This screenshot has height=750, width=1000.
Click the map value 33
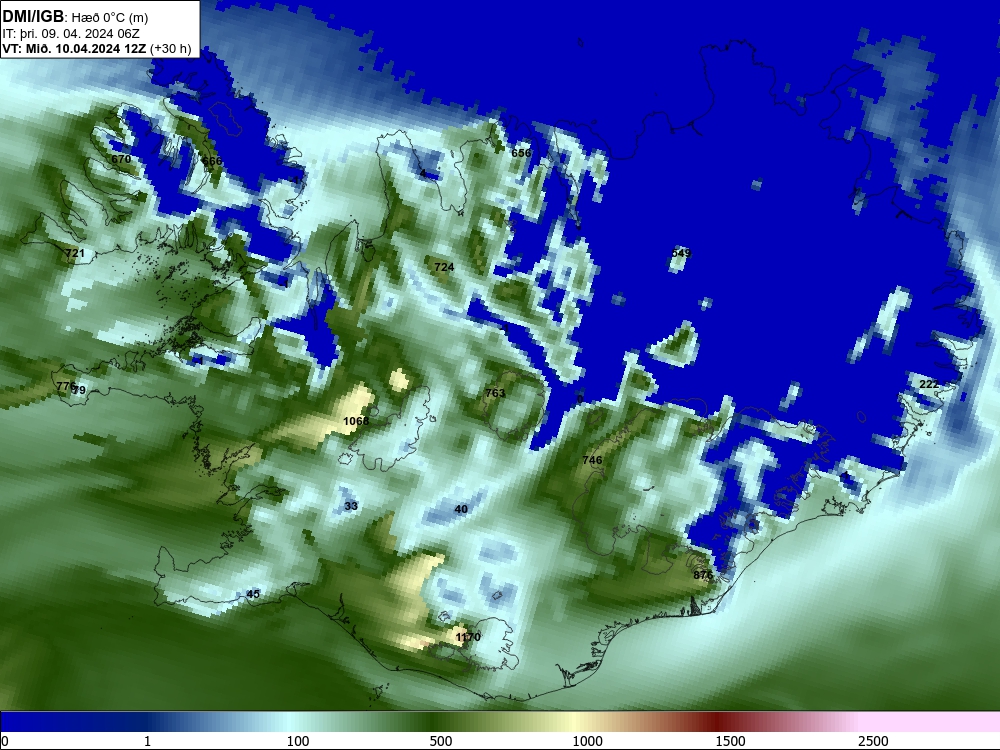351,506
